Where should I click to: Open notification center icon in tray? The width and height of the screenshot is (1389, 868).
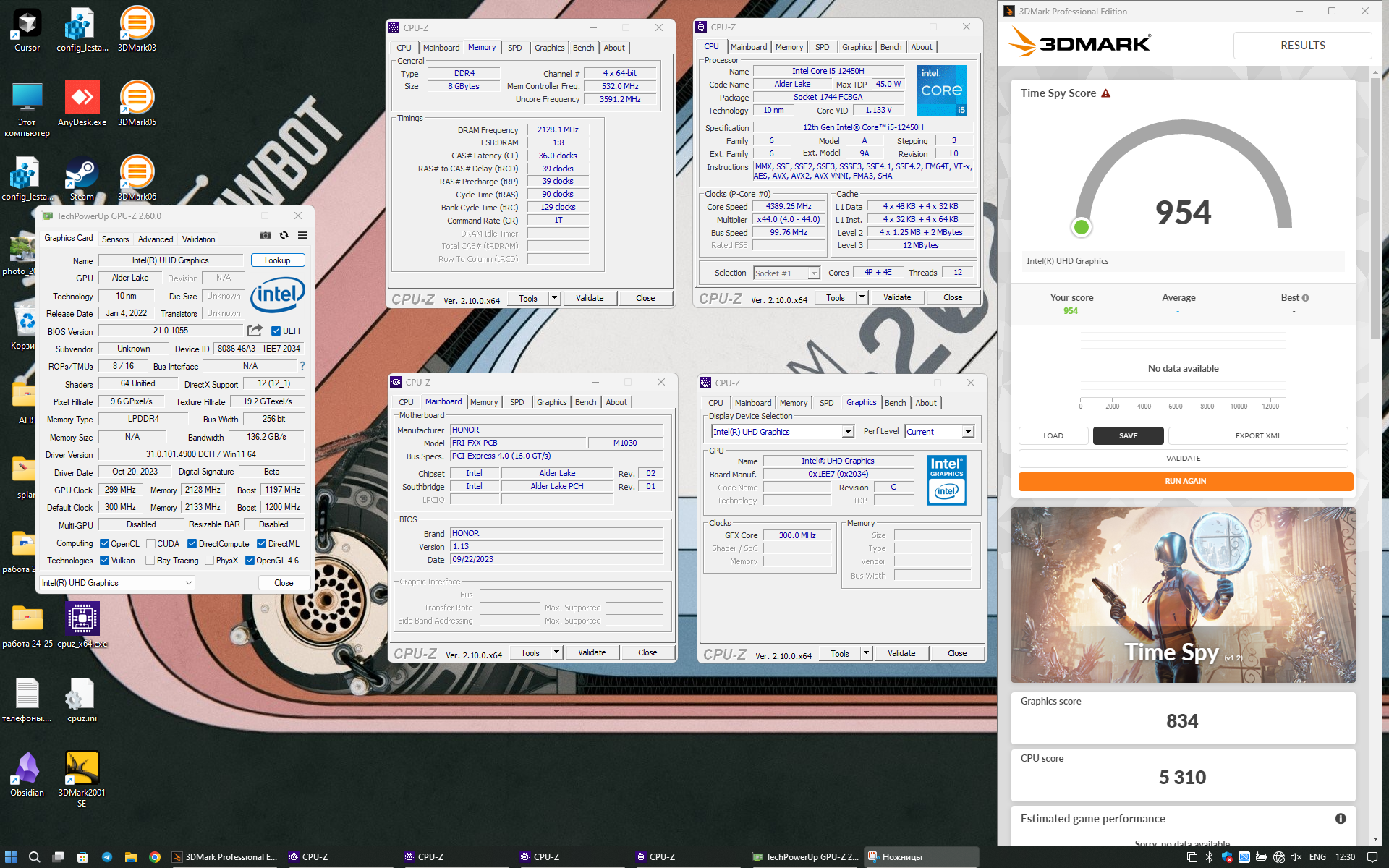(x=1372, y=857)
